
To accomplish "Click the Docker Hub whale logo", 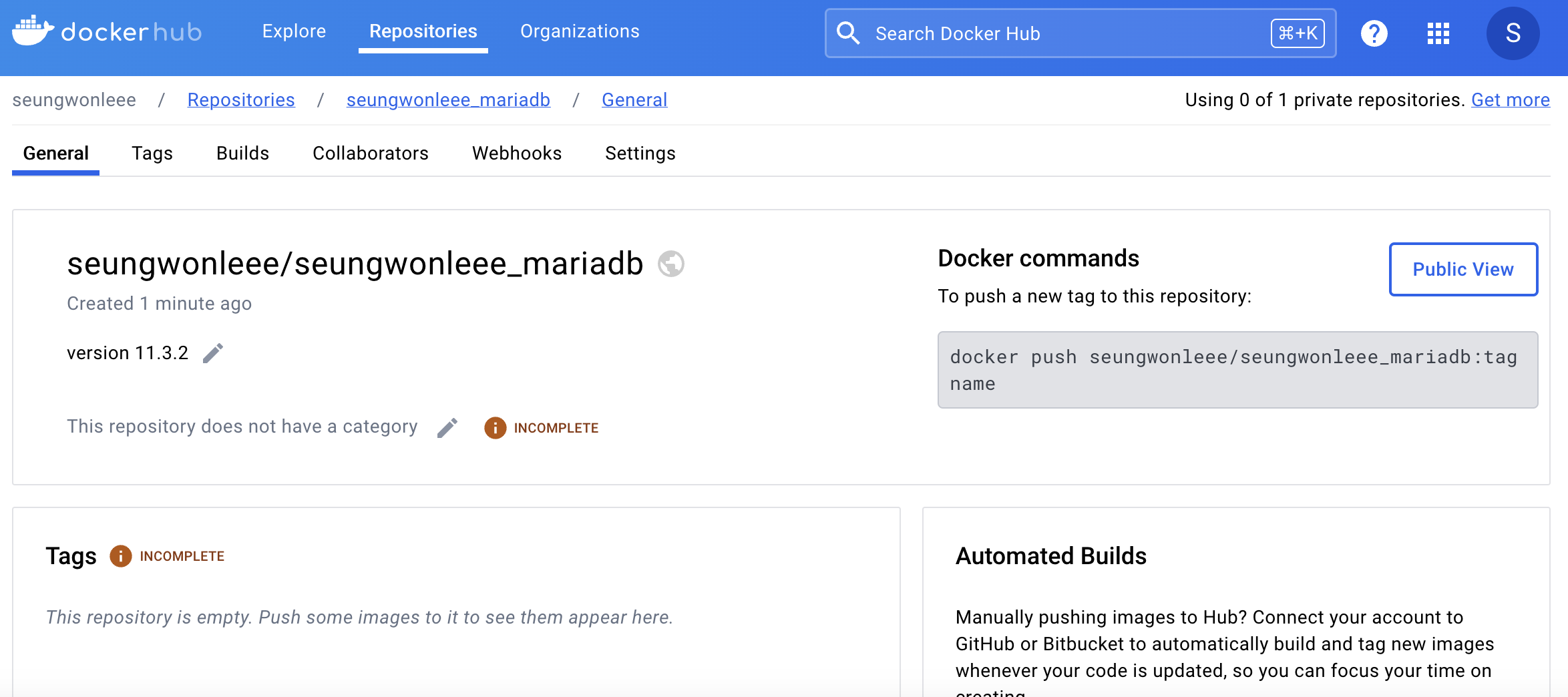I will pos(33,31).
